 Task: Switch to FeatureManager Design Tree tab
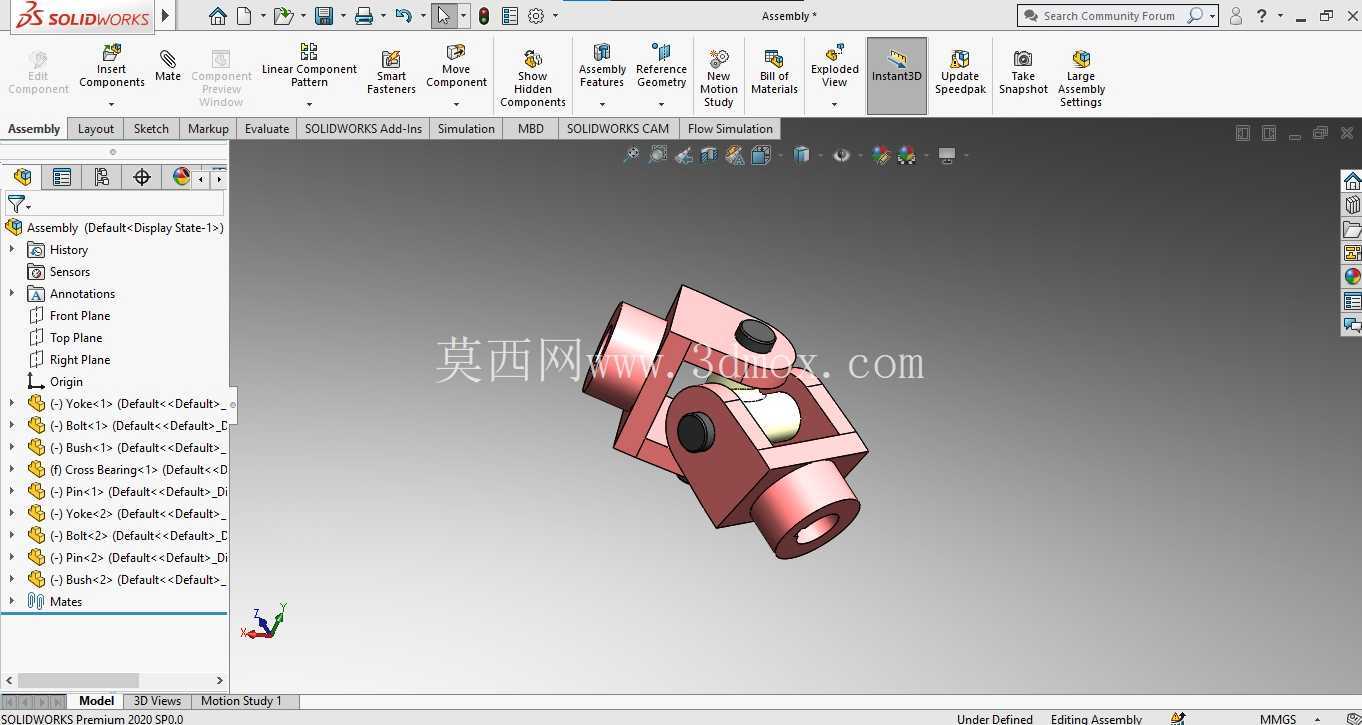point(22,177)
